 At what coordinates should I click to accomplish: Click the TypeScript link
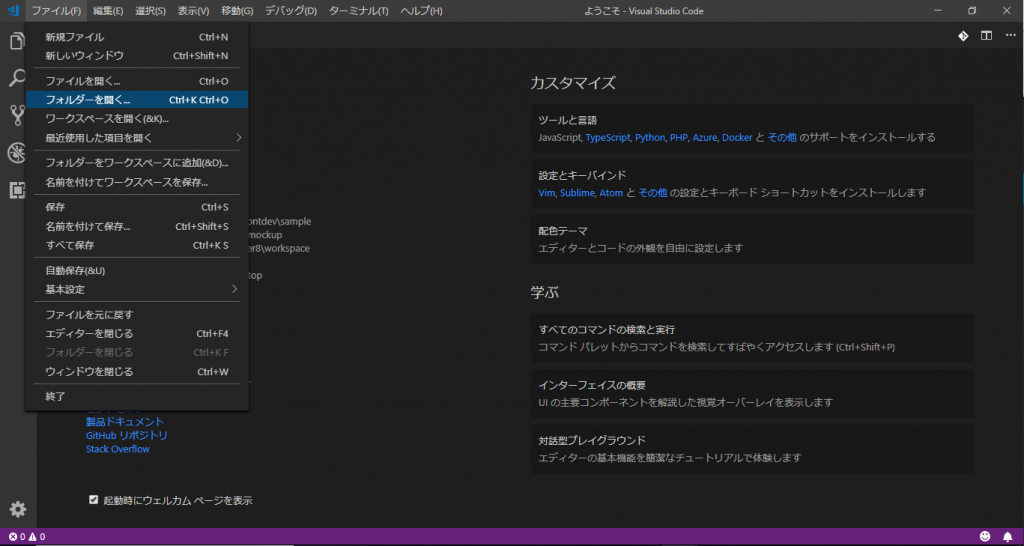coord(607,138)
